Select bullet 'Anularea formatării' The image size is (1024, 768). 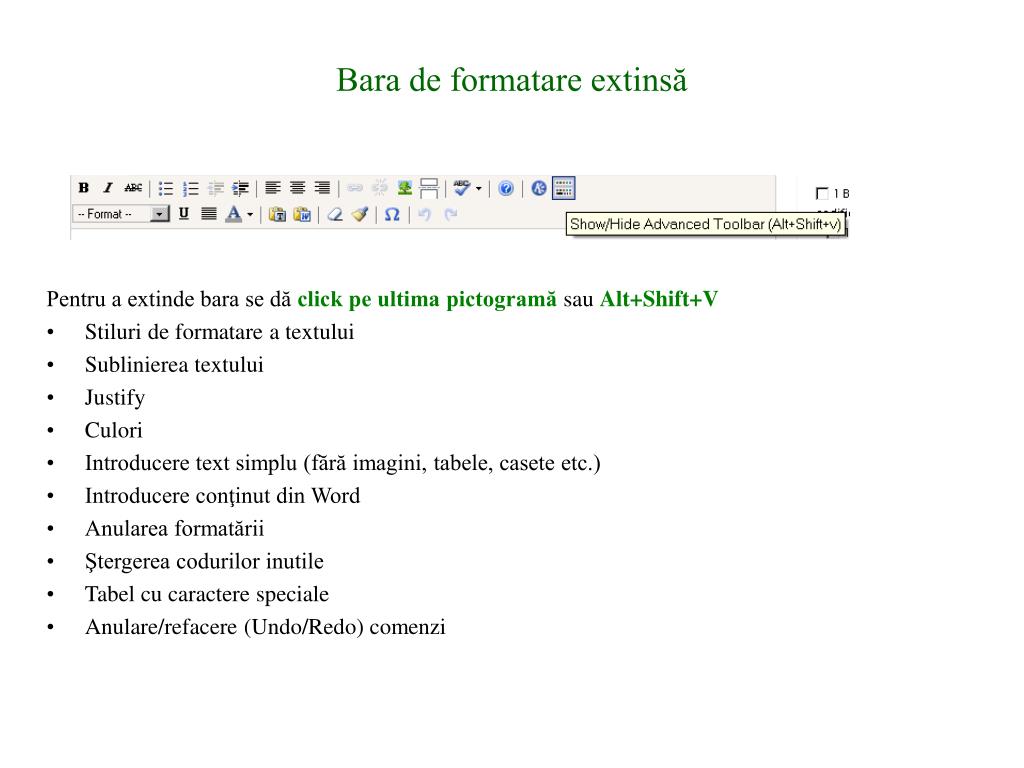click(174, 529)
